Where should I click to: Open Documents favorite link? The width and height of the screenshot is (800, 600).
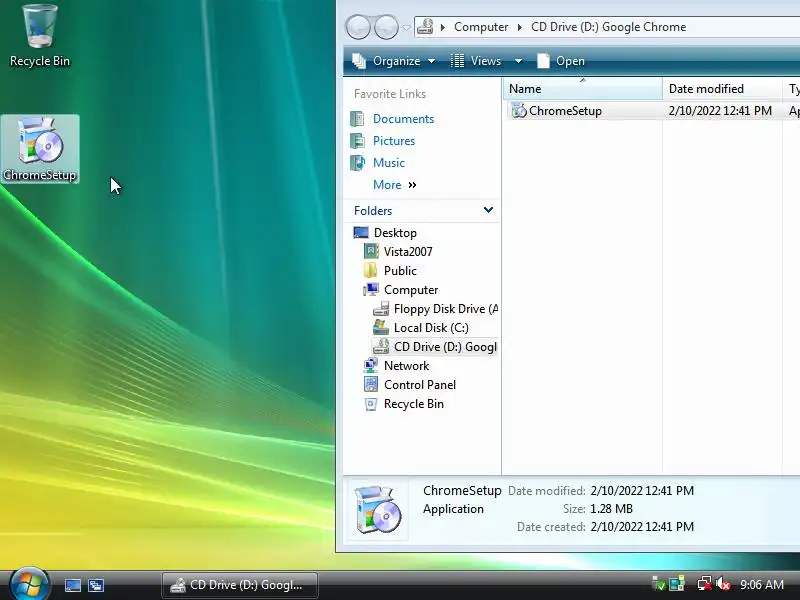403,118
